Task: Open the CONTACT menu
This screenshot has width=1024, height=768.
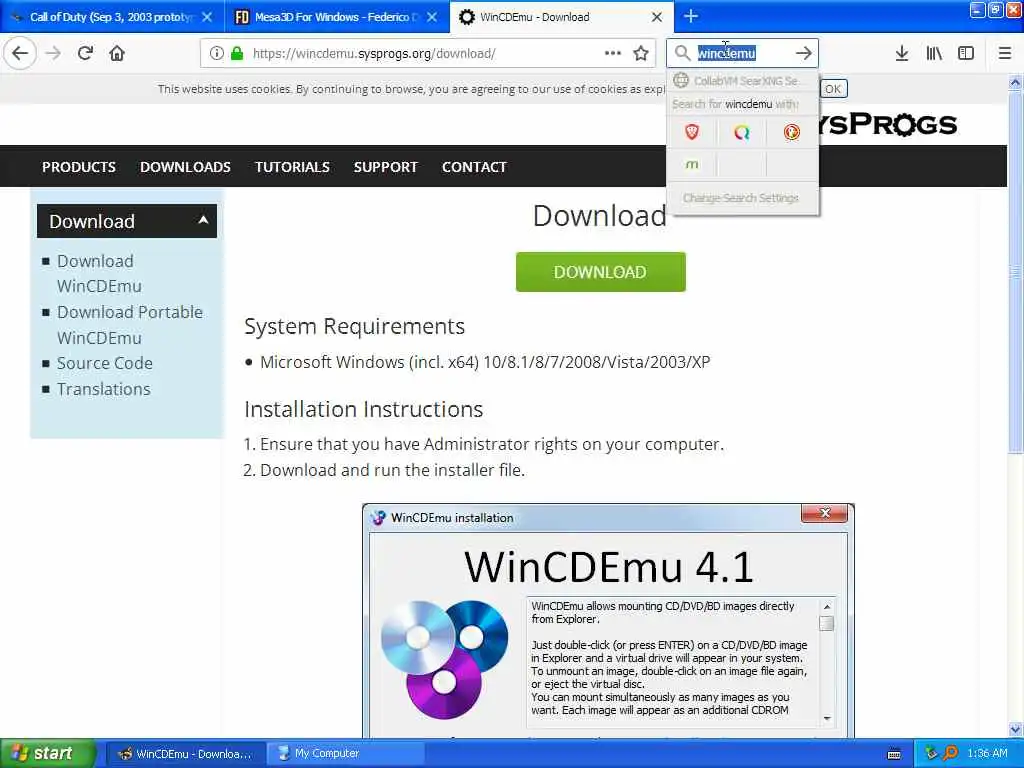Action: (474, 167)
